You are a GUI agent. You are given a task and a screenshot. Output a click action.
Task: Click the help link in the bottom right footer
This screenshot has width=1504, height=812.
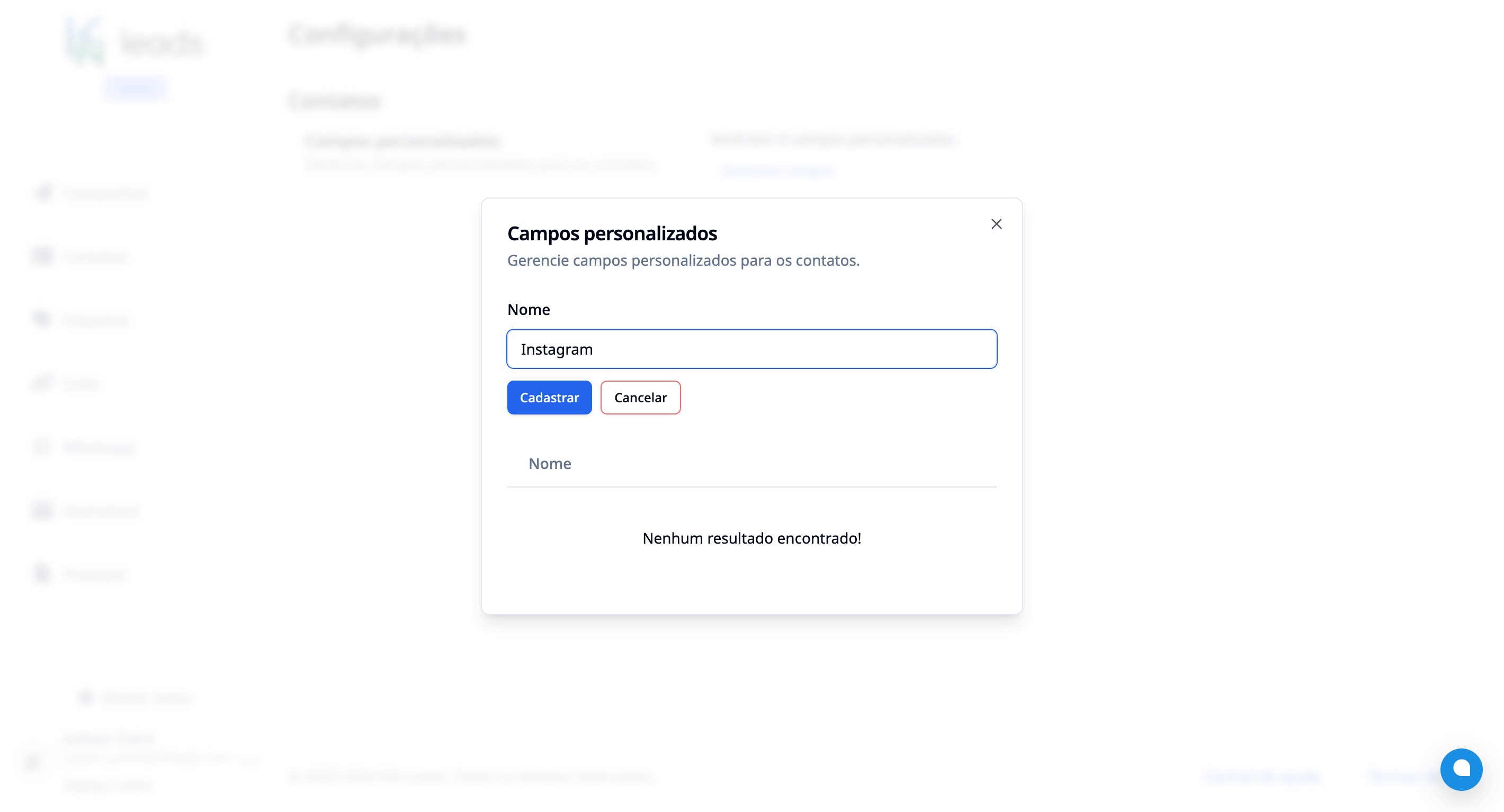click(1401, 777)
